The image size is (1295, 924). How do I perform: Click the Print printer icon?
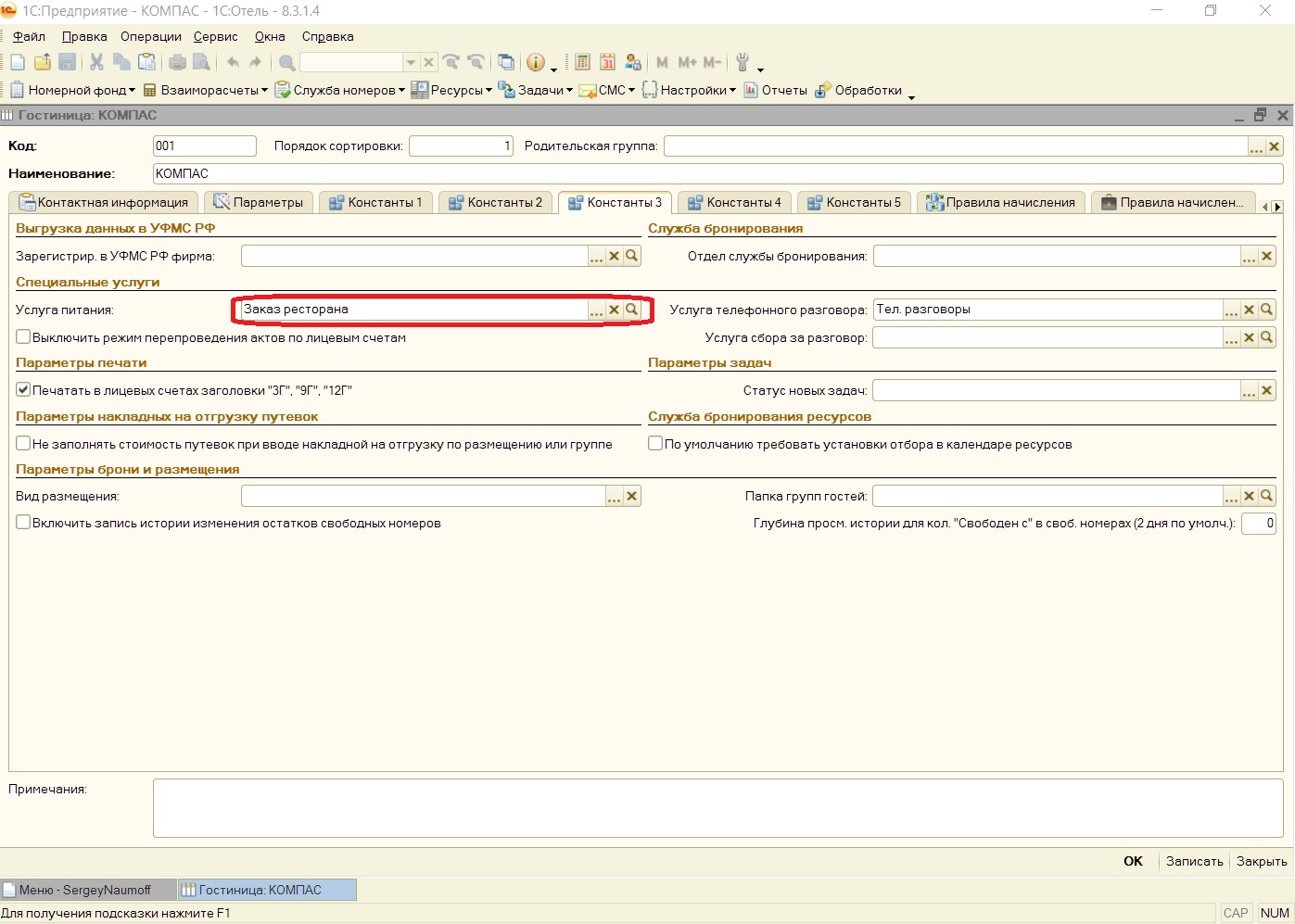pyautogui.click(x=177, y=62)
